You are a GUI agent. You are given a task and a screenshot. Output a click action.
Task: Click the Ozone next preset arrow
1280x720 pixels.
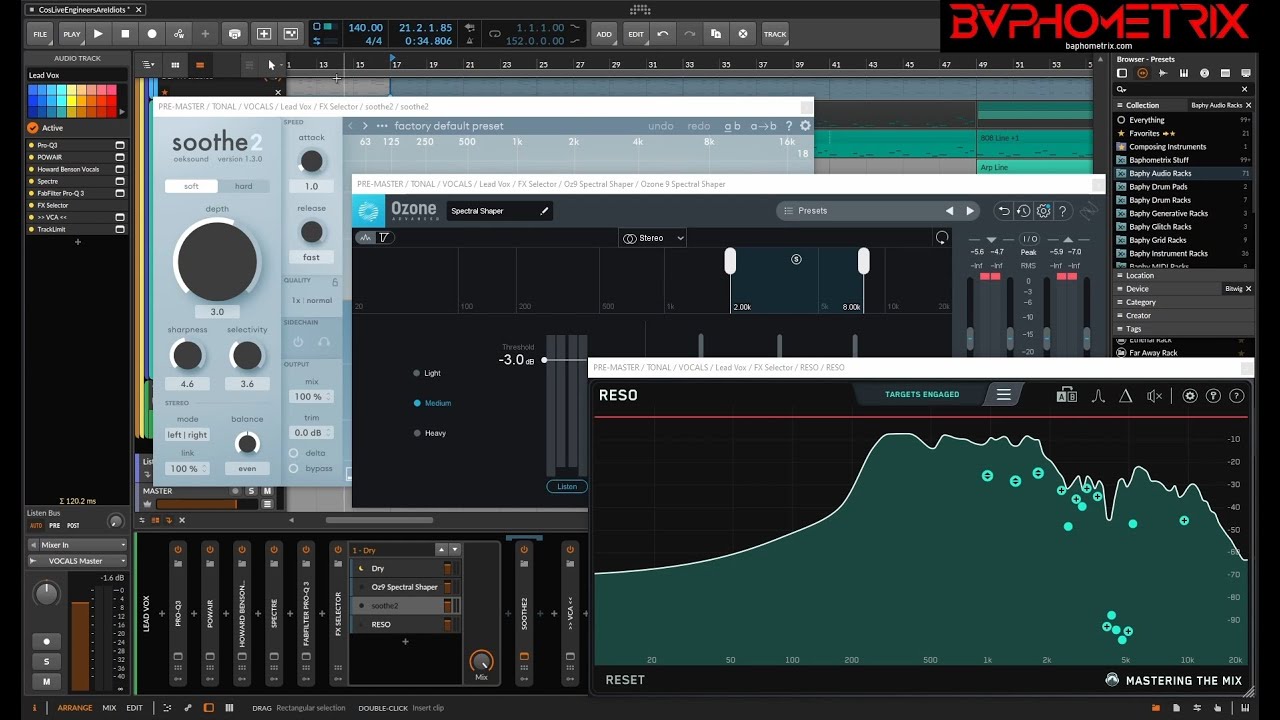point(969,211)
